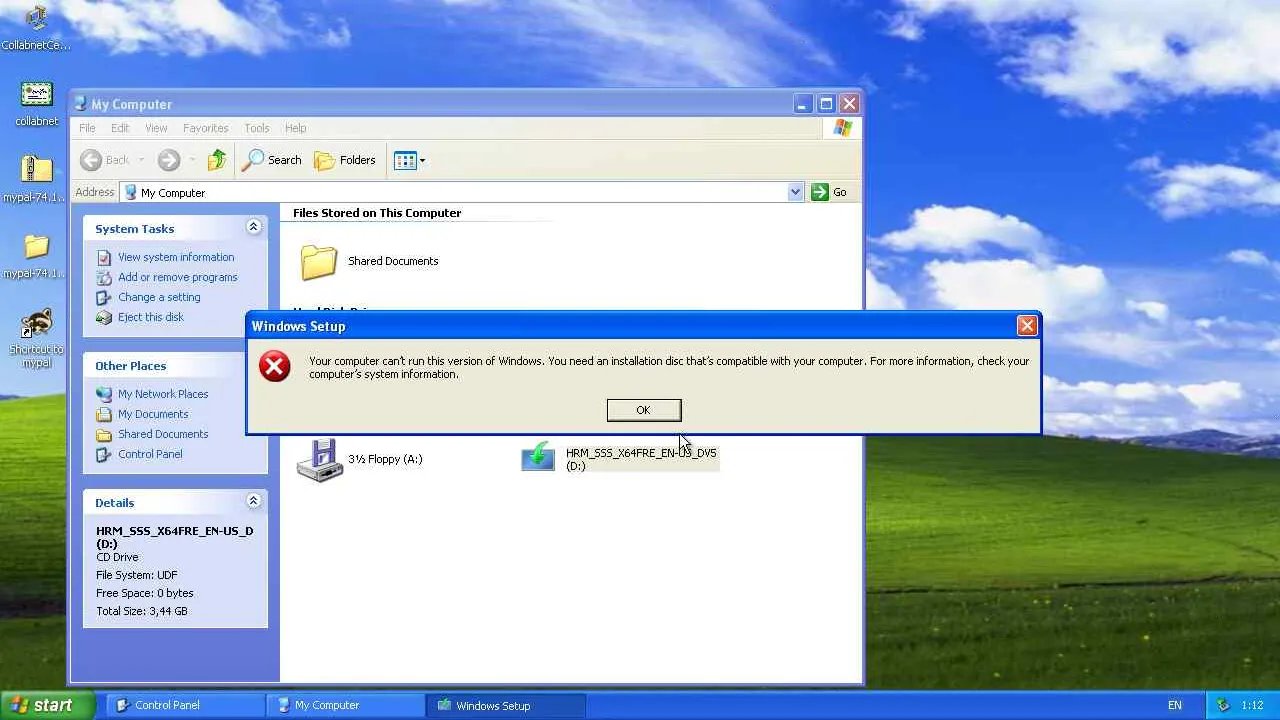This screenshot has width=1280, height=720.
Task: Minimize the My Computer window
Action: tap(803, 103)
